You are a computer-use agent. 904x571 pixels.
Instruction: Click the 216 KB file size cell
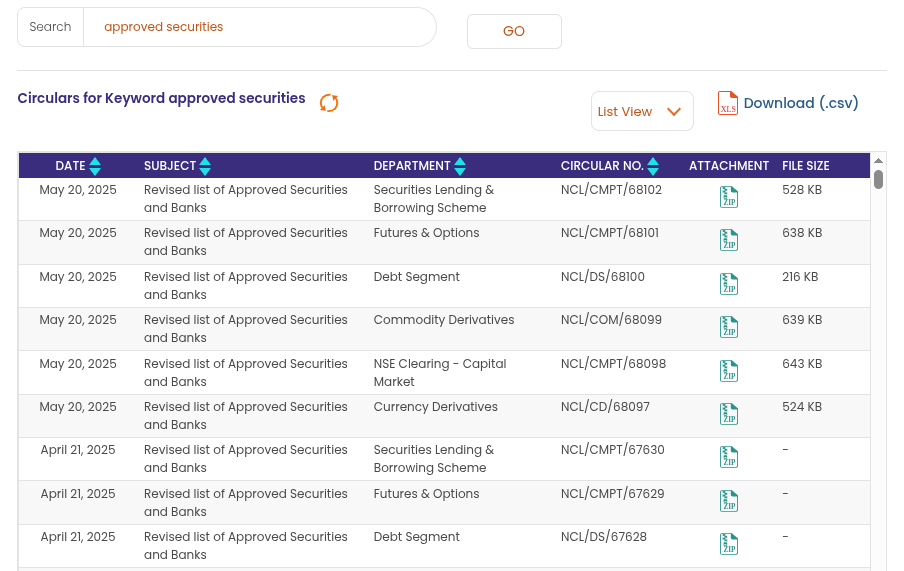(800, 277)
